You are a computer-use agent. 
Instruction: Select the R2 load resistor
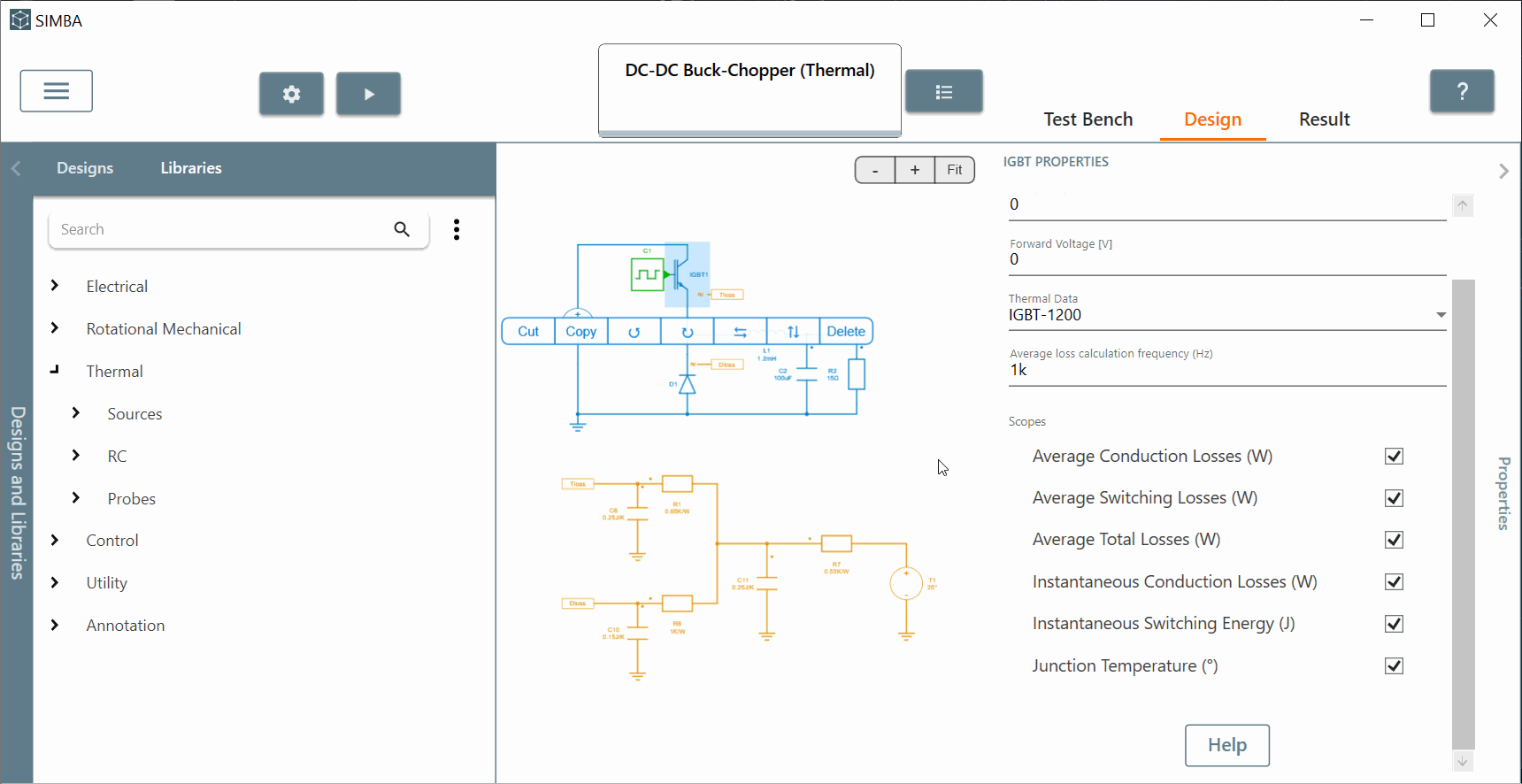857,374
